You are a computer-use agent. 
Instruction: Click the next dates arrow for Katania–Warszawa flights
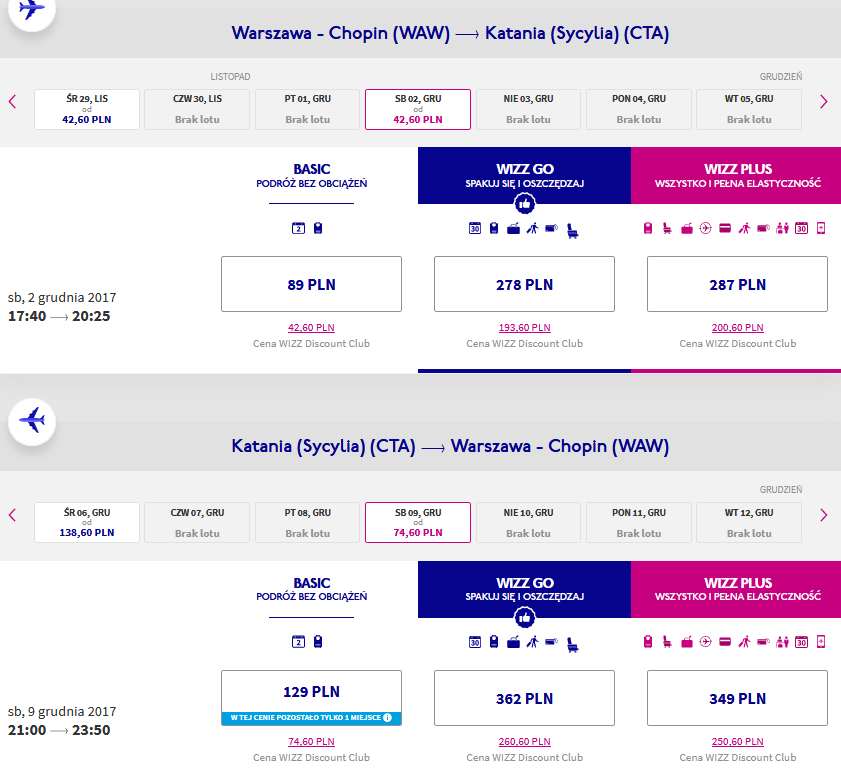pos(824,515)
